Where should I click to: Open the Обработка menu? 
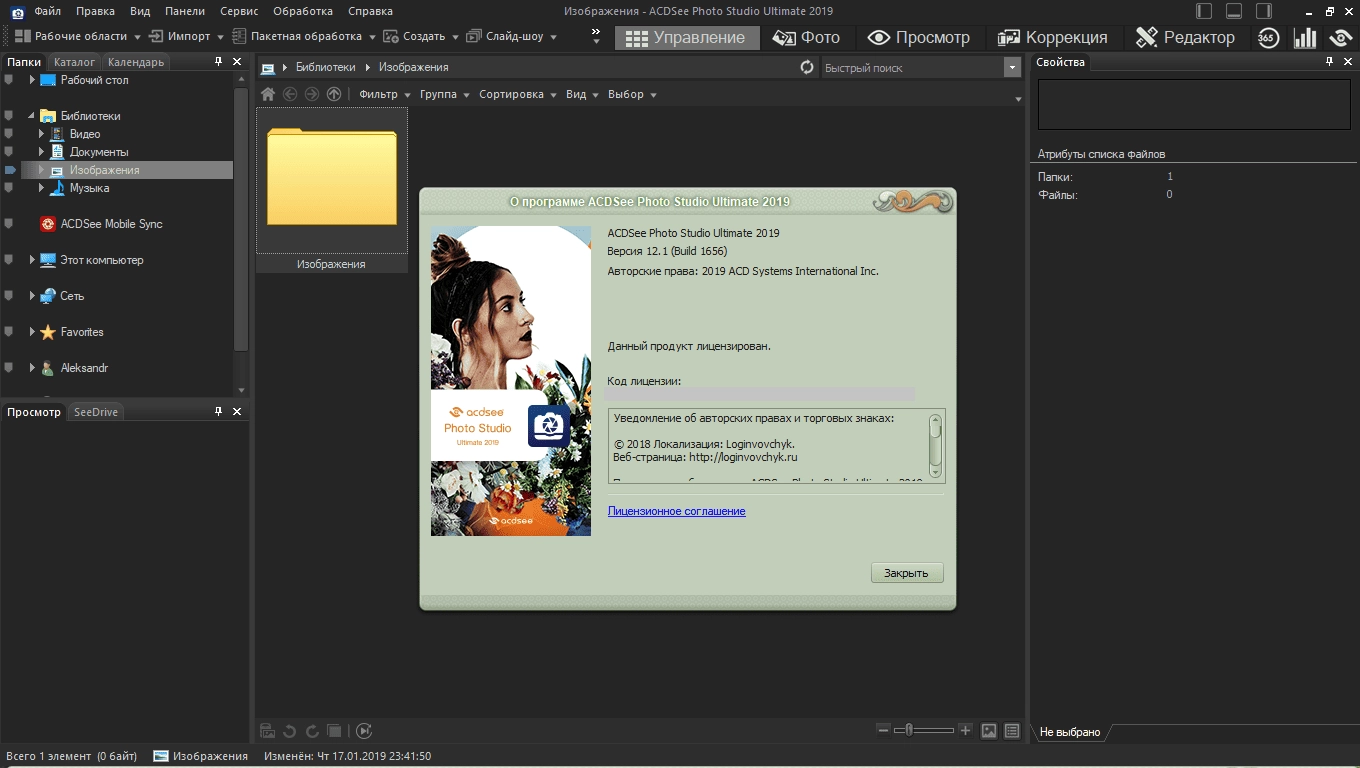pyautogui.click(x=303, y=11)
